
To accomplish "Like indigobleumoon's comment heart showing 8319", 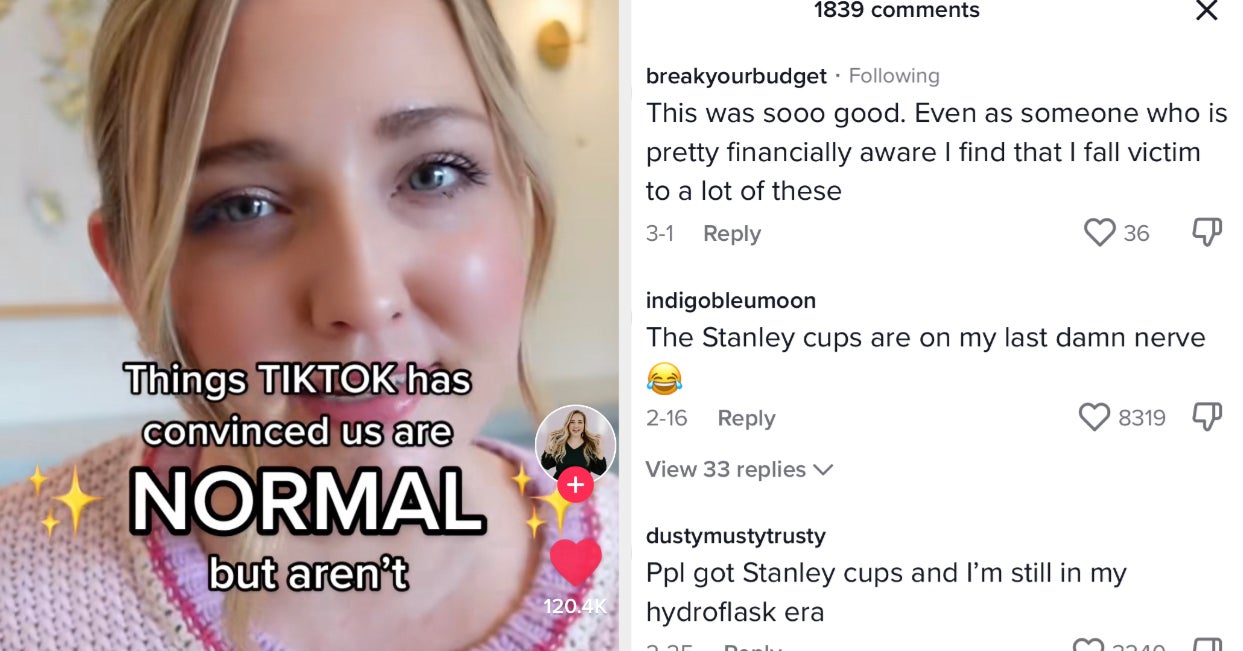I will point(1094,417).
